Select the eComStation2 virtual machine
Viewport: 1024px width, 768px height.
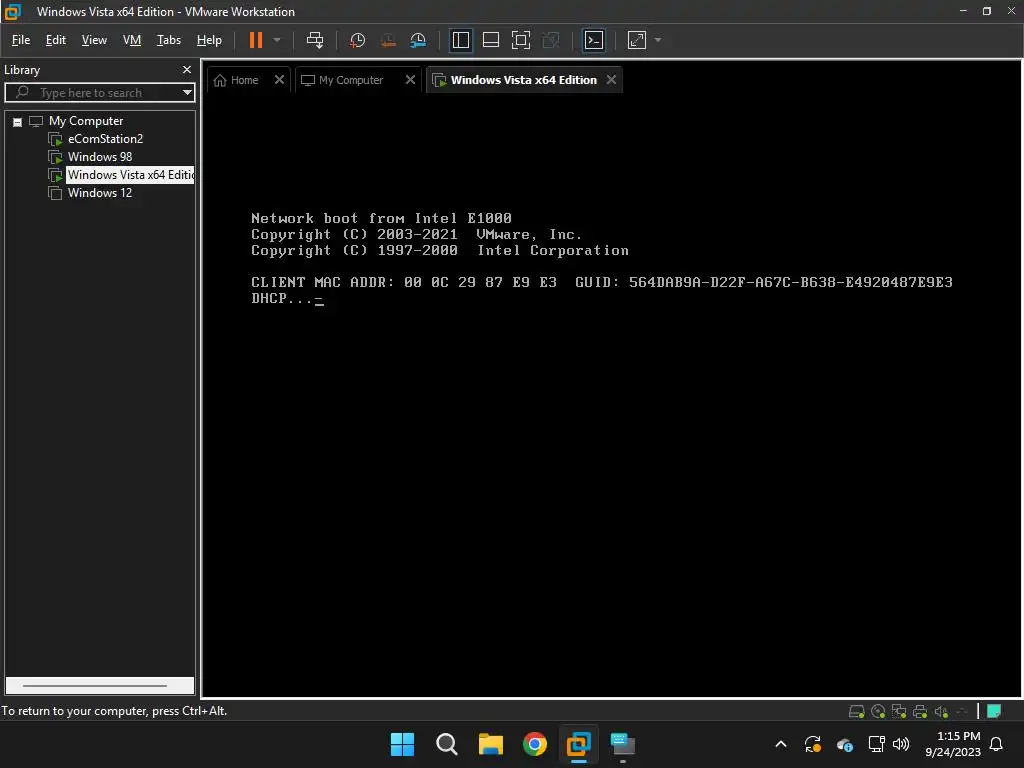(105, 139)
